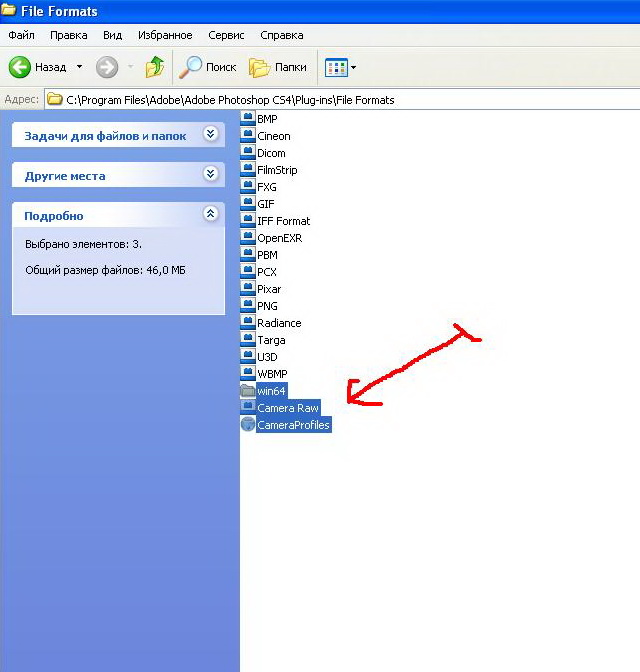This screenshot has height=672, width=640.
Task: Go up one folder level icon
Action: [155, 67]
